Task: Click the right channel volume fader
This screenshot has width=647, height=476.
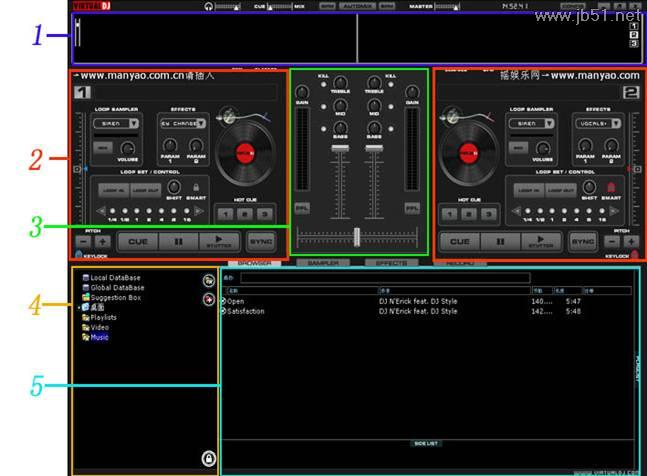Action: 374,148
